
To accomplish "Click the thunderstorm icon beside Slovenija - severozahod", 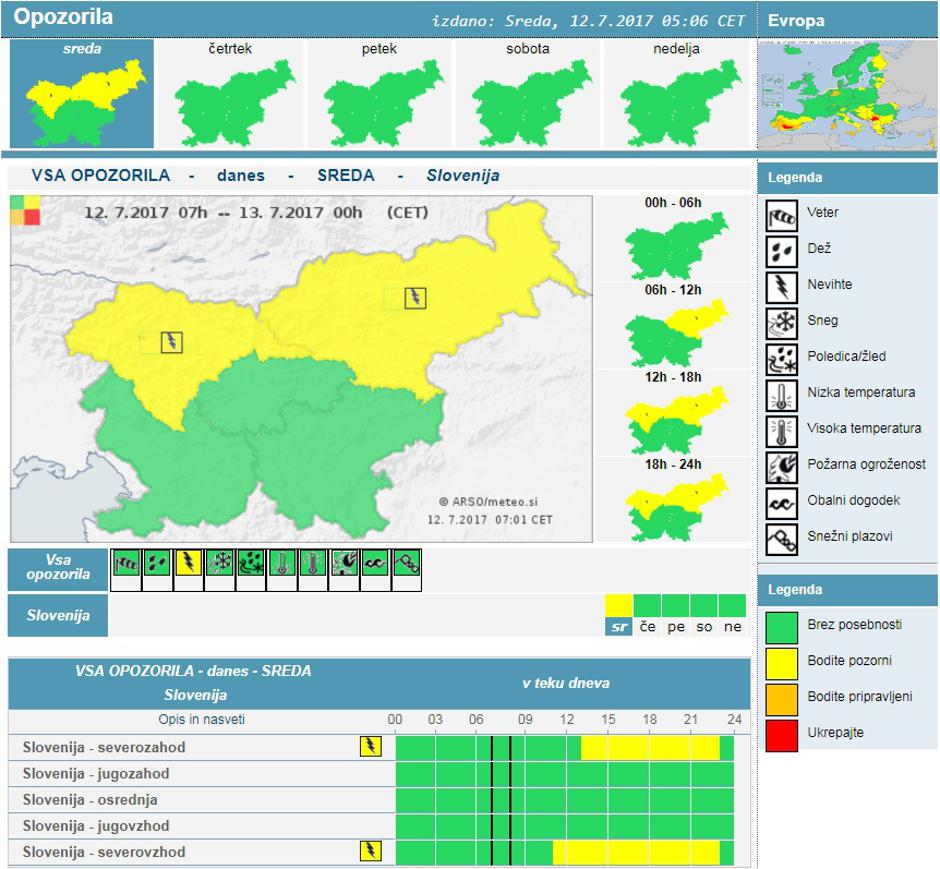I will pyautogui.click(x=371, y=746).
